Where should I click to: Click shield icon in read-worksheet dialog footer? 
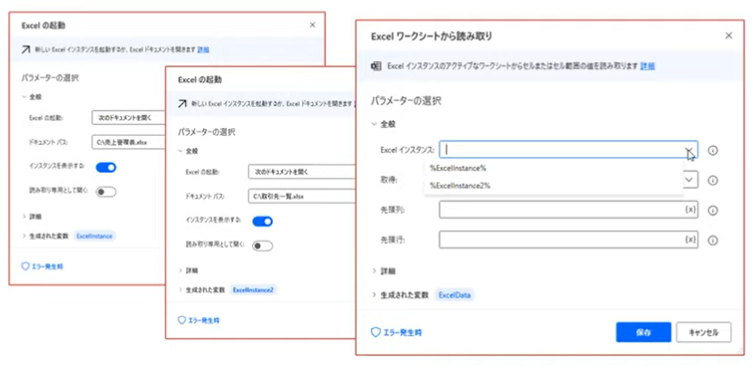click(375, 332)
